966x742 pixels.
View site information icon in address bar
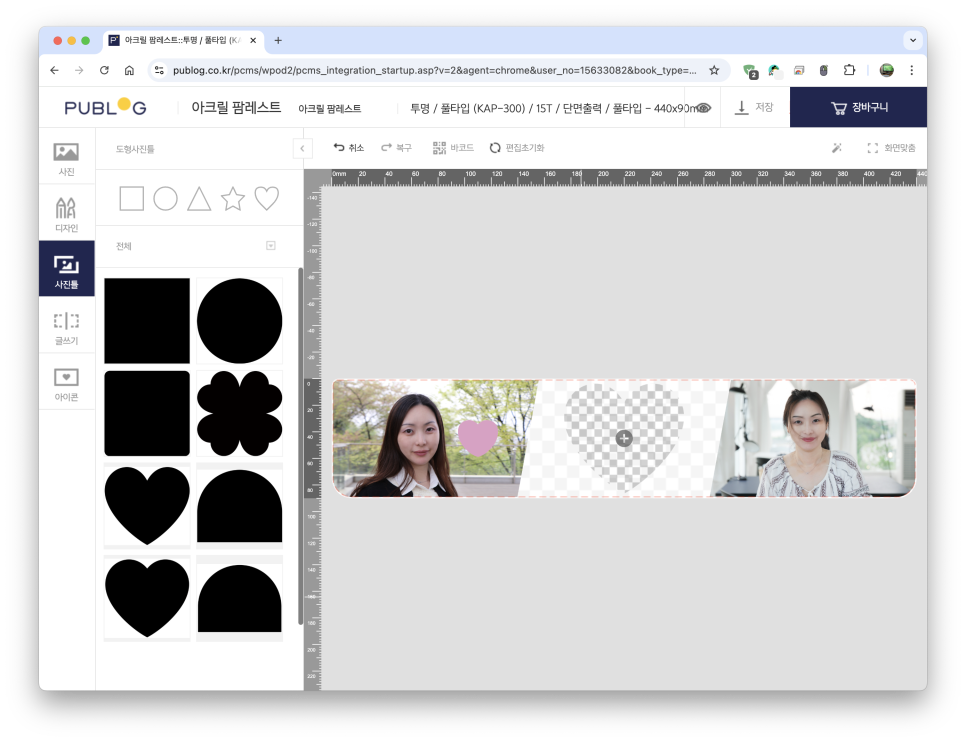pos(159,70)
